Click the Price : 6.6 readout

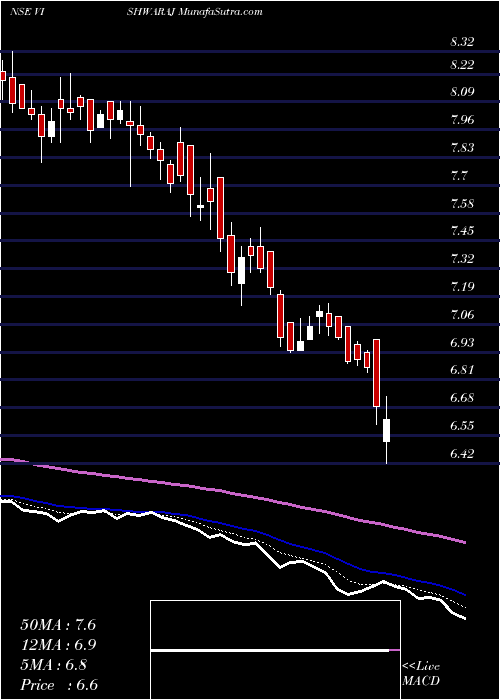58,685
